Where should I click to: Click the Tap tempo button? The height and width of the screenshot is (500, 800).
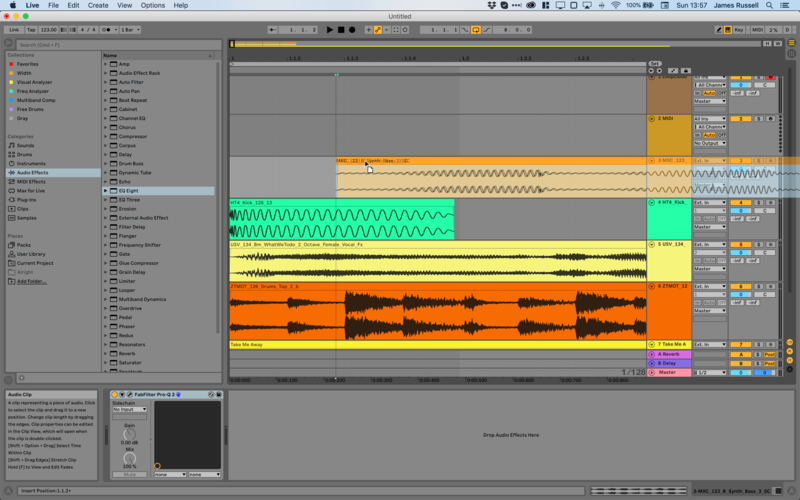[31, 30]
